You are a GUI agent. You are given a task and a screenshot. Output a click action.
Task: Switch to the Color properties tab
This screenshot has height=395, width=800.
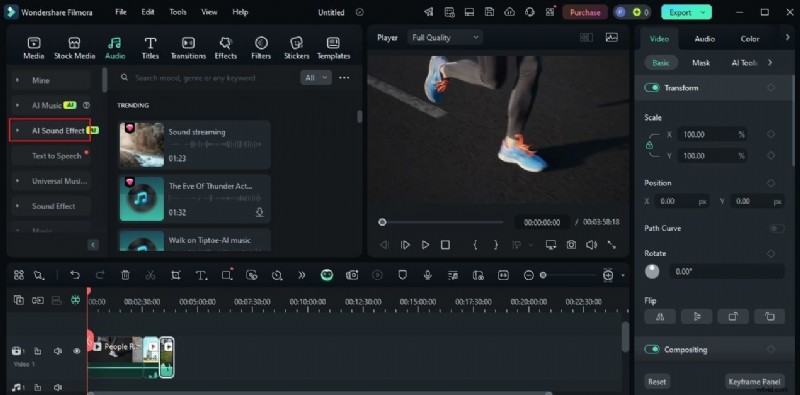750,39
